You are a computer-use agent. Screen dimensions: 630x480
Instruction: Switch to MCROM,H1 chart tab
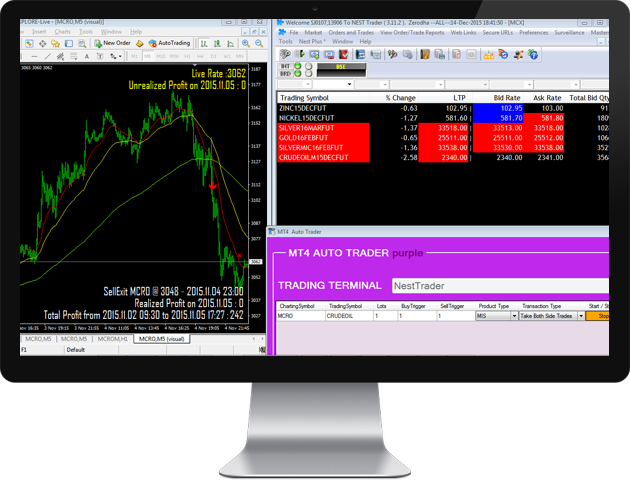112,339
